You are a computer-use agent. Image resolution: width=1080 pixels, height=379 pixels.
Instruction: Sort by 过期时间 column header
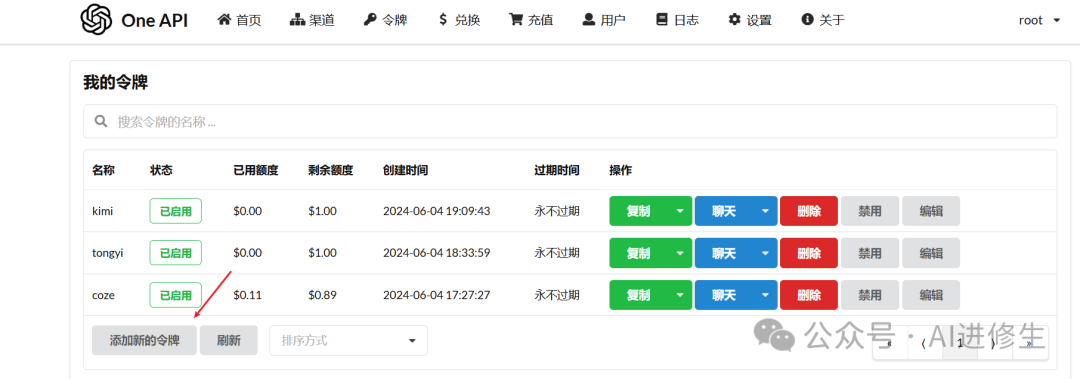tap(557, 170)
